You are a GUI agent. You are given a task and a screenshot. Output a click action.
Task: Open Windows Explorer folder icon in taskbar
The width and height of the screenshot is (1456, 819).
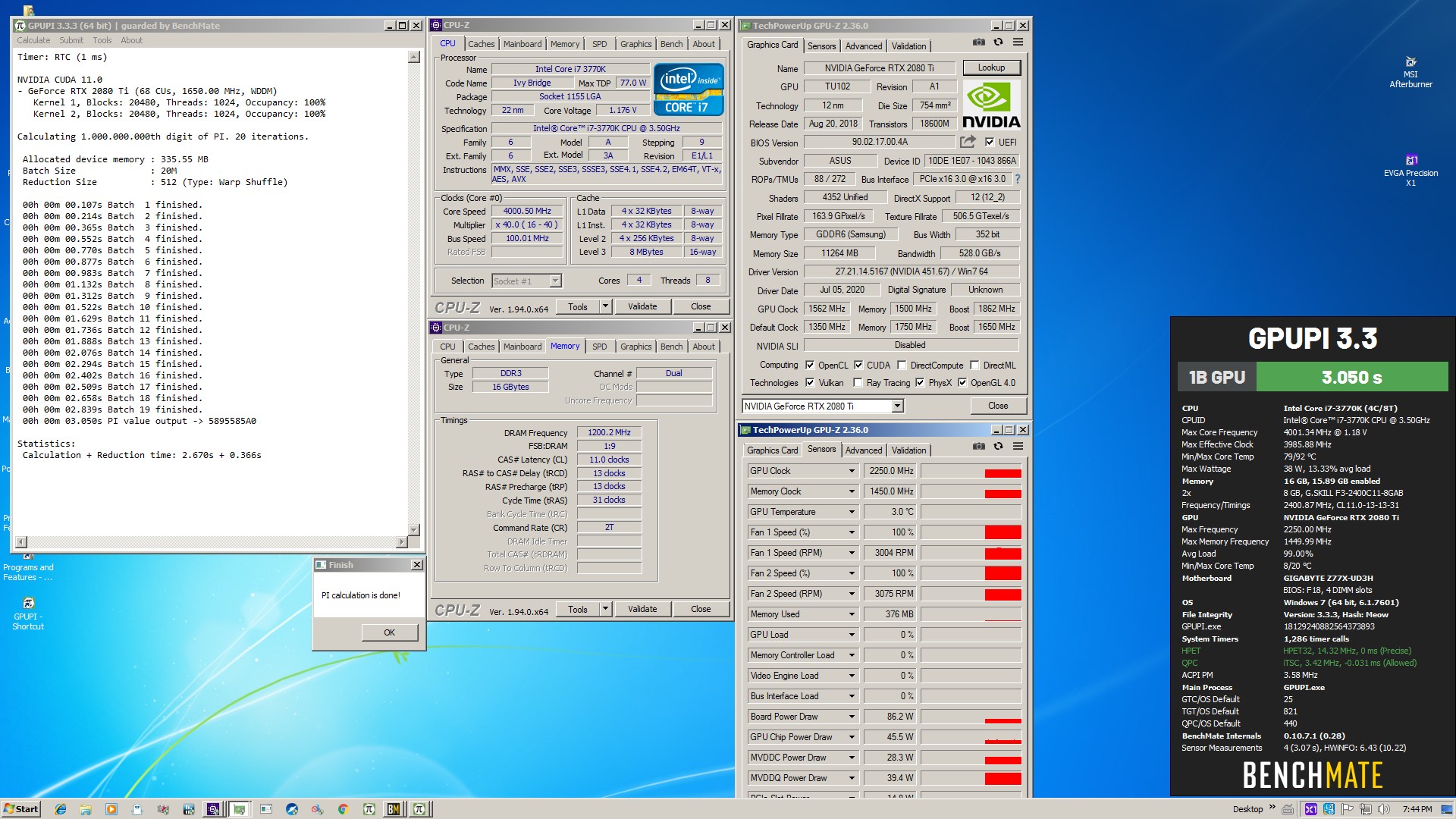pos(86,809)
